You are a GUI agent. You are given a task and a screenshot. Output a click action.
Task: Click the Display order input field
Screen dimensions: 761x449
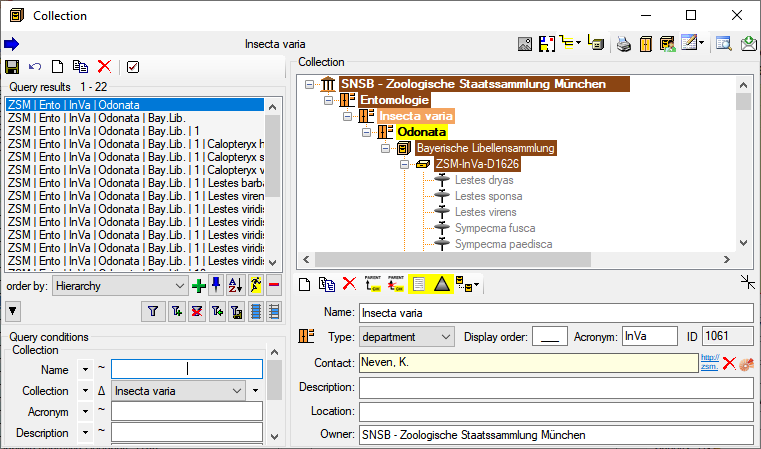550,336
